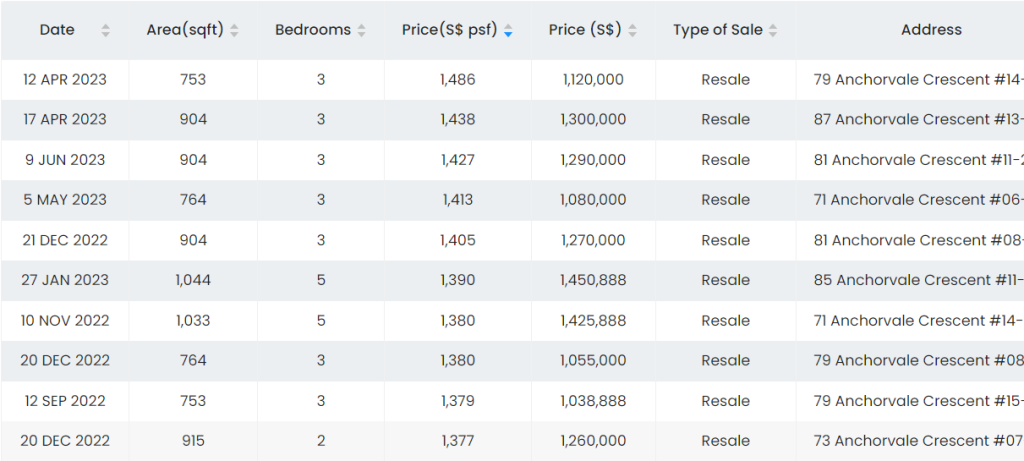This screenshot has height=461, width=1024.
Task: Click the sort arrows beside Area(sqft) header
Action: point(234,31)
